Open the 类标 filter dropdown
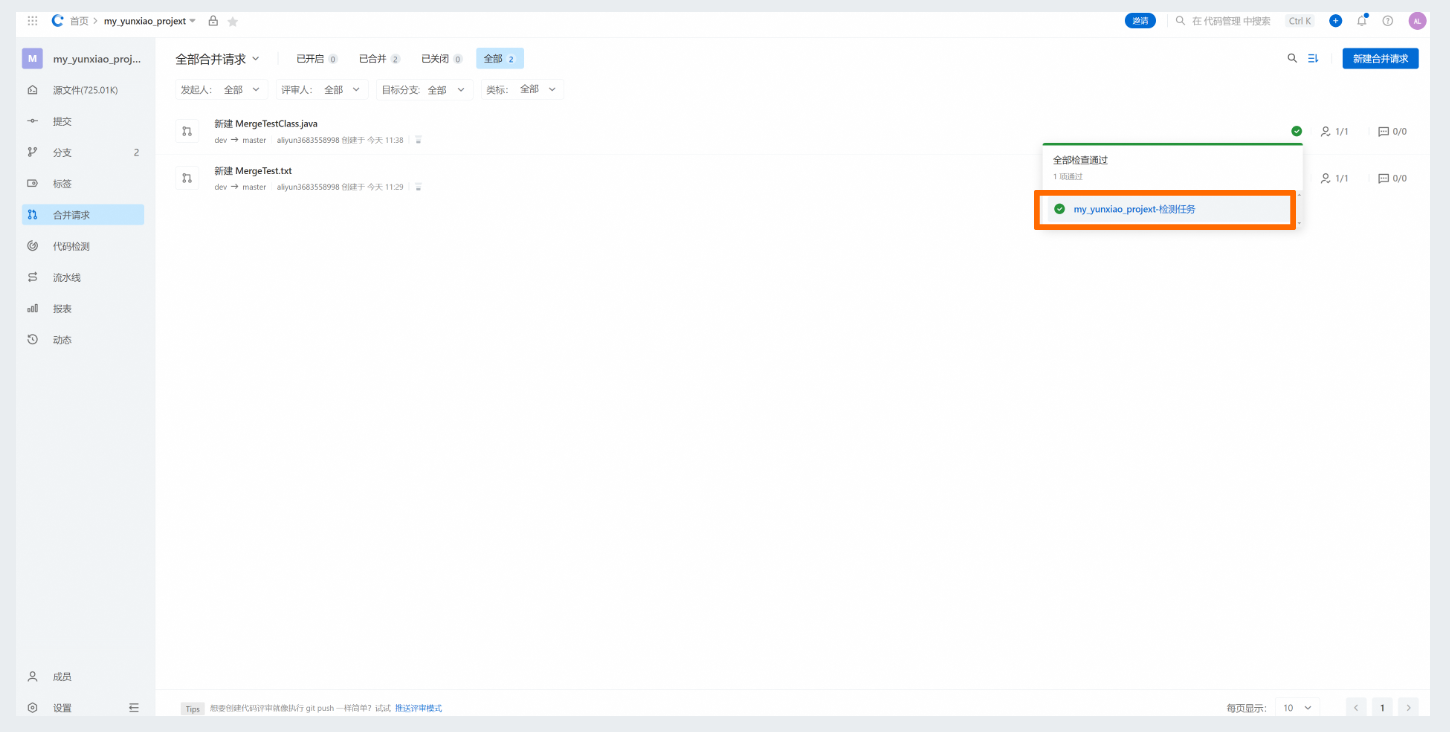Screen dimensions: 1450x732 (521, 90)
